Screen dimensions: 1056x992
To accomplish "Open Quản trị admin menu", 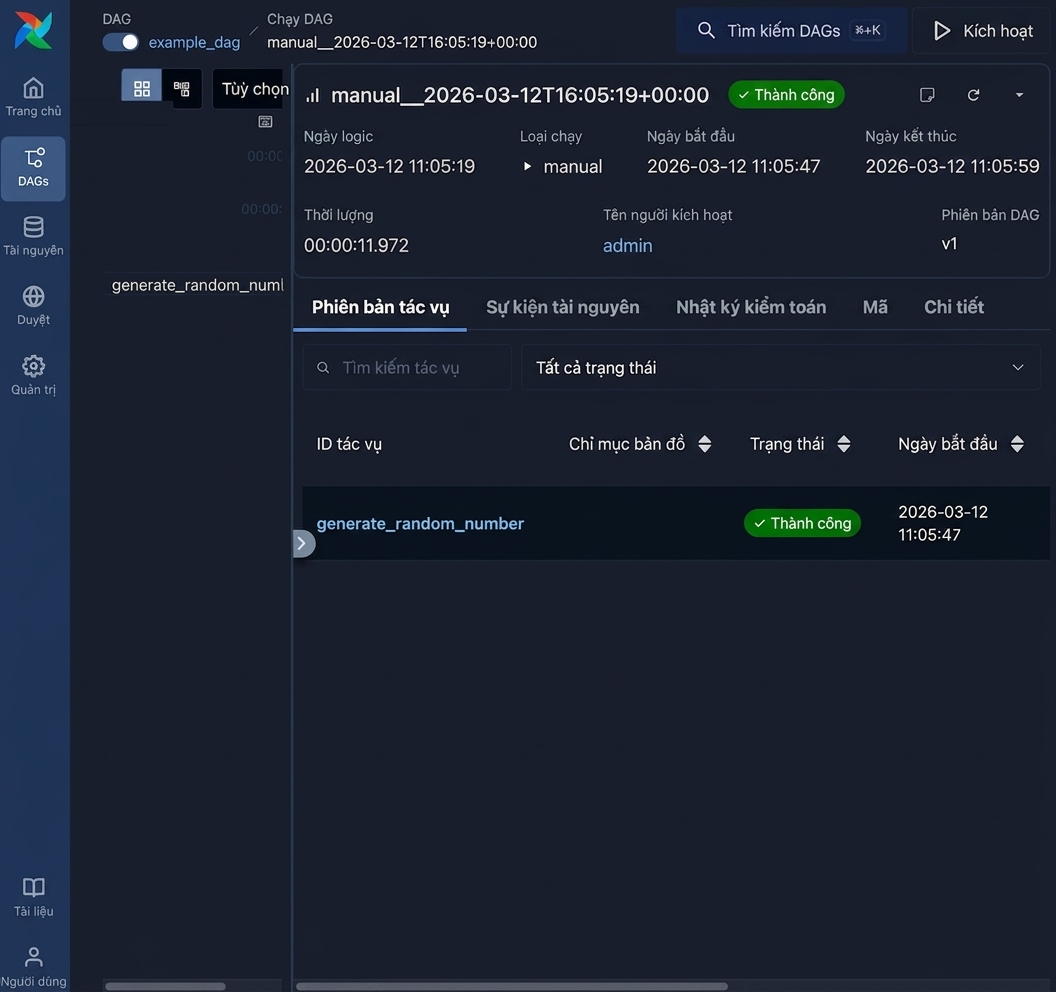I will coord(33,376).
